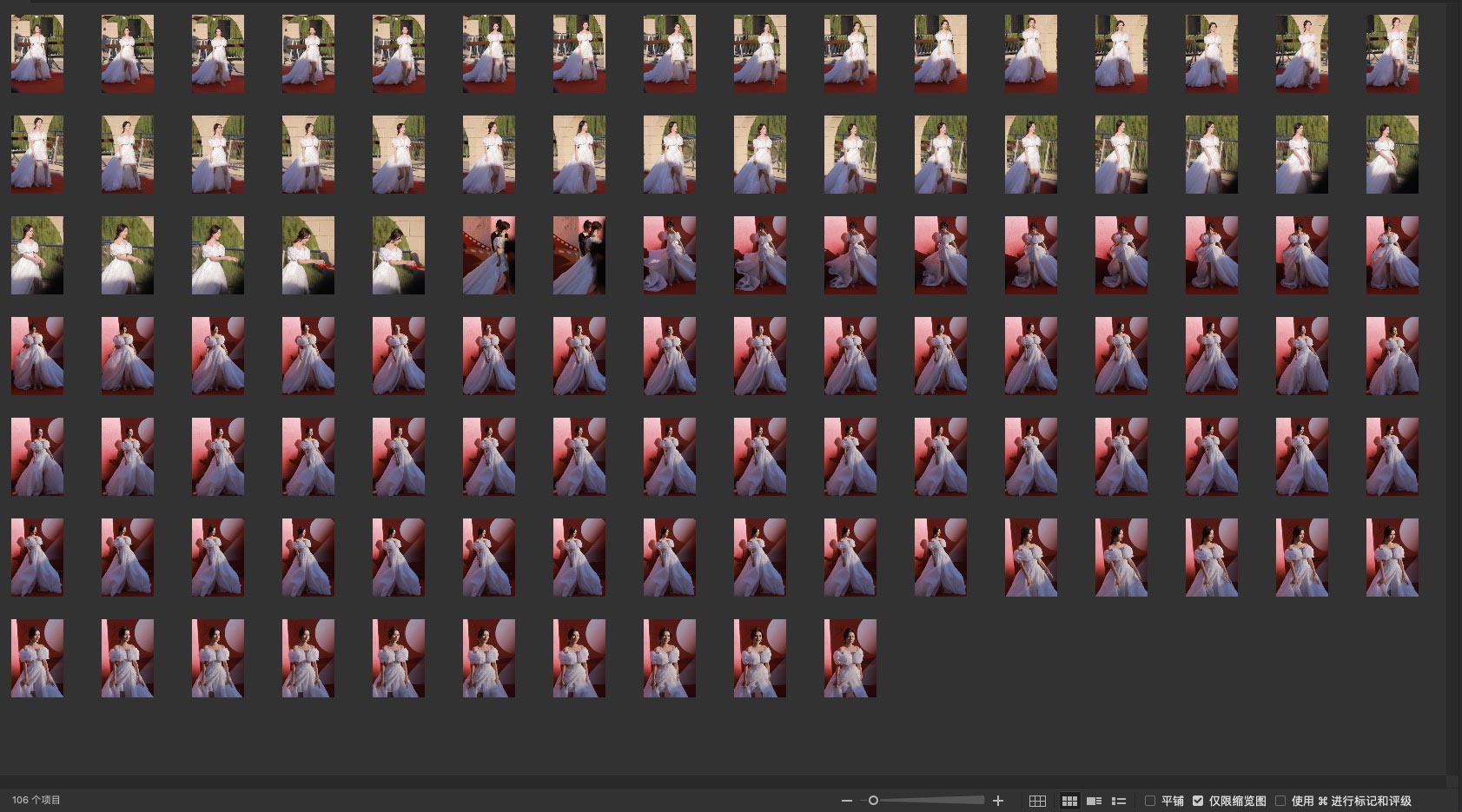This screenshot has width=1462, height=812.
Task: Switch to details view layout
Action: [1095, 801]
